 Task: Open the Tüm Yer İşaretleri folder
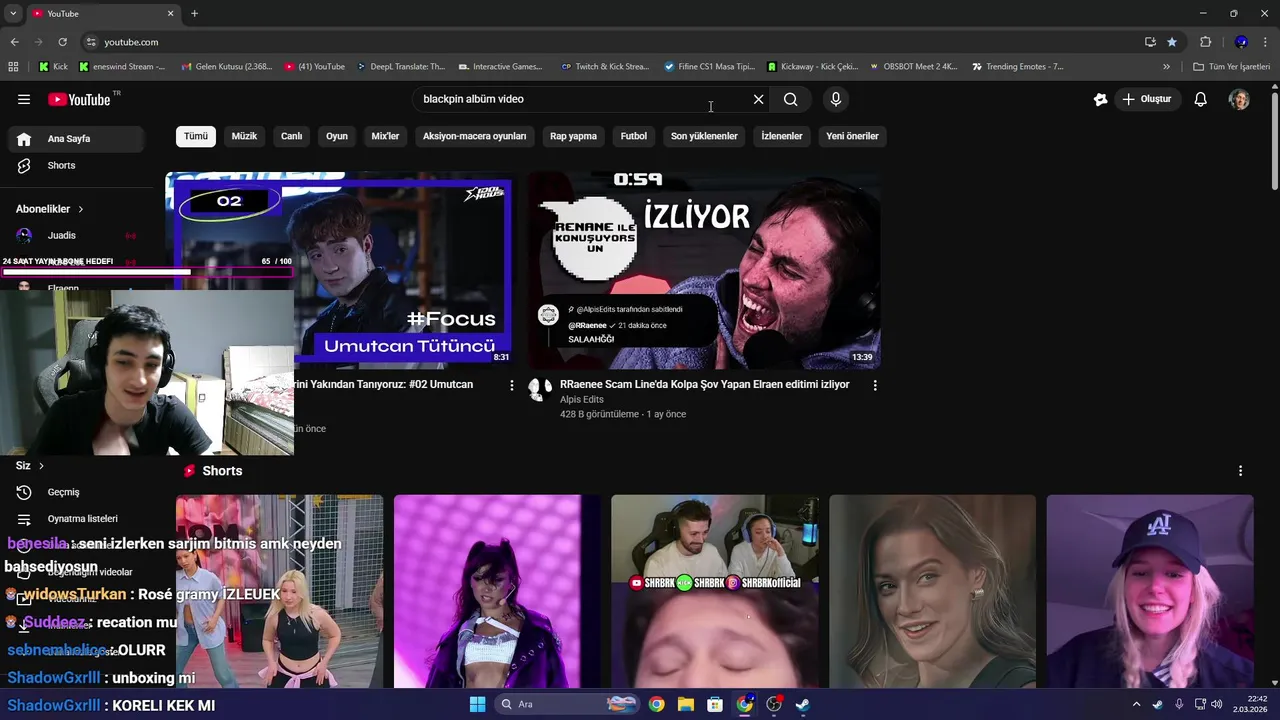pyautogui.click(x=1232, y=67)
